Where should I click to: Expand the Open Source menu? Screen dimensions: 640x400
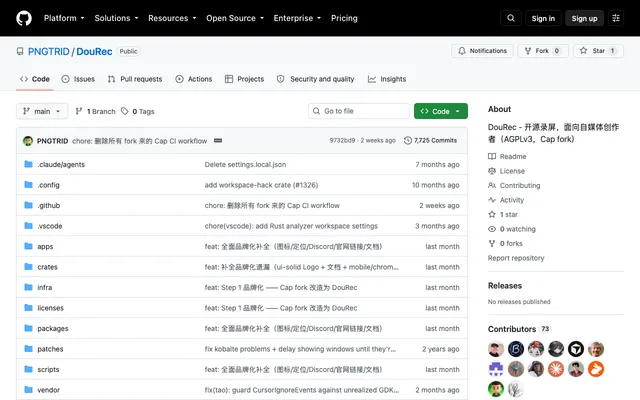(235, 18)
